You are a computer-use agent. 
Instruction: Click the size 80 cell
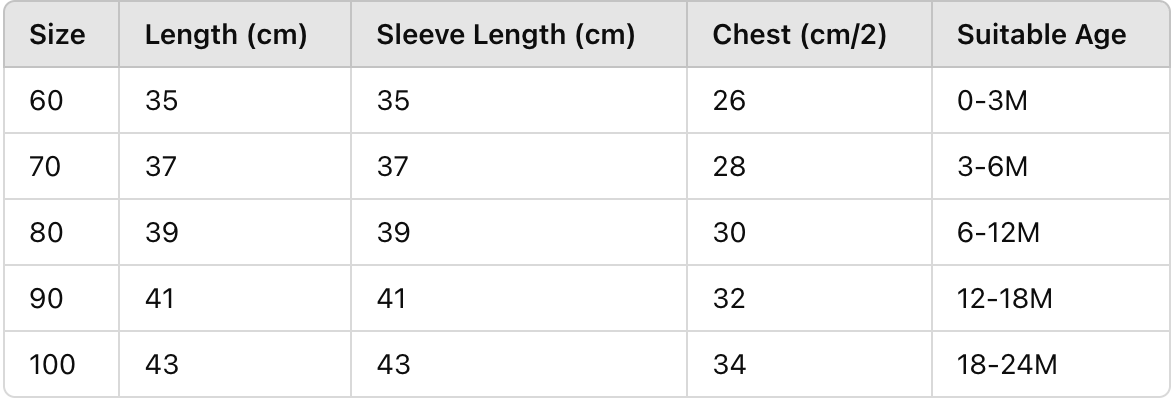[x=46, y=233]
